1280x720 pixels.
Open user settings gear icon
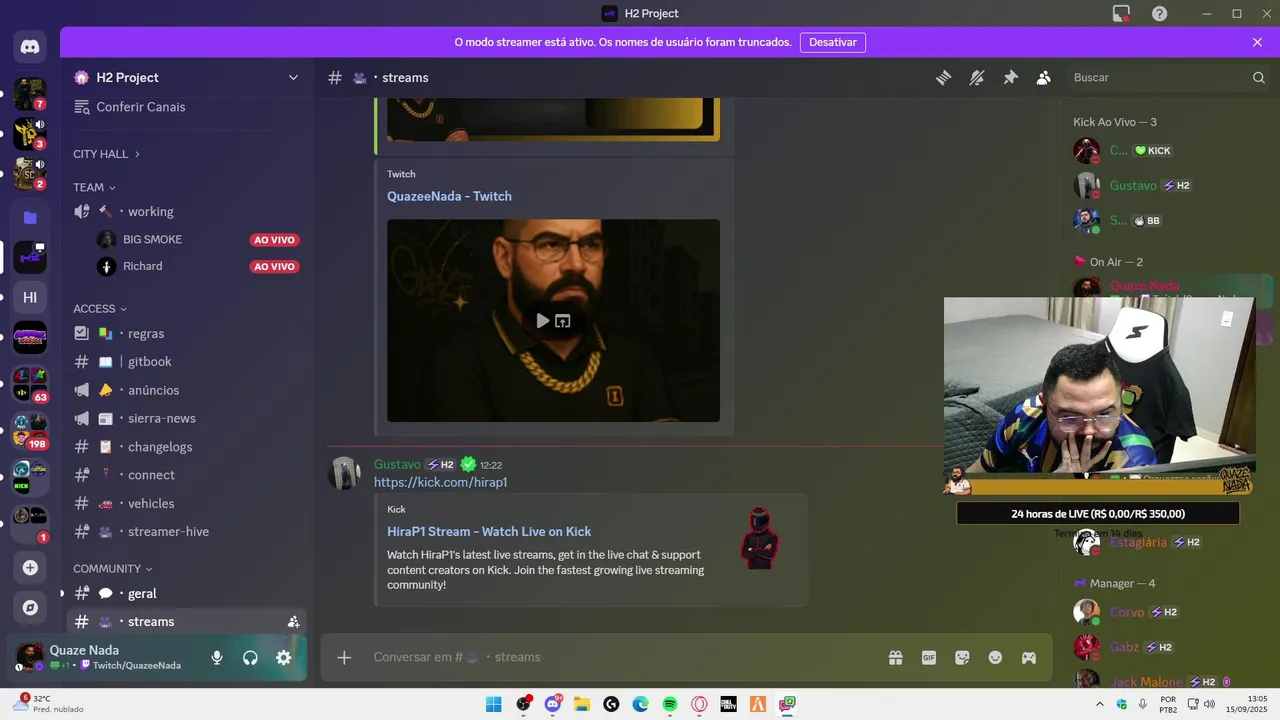[284, 658]
